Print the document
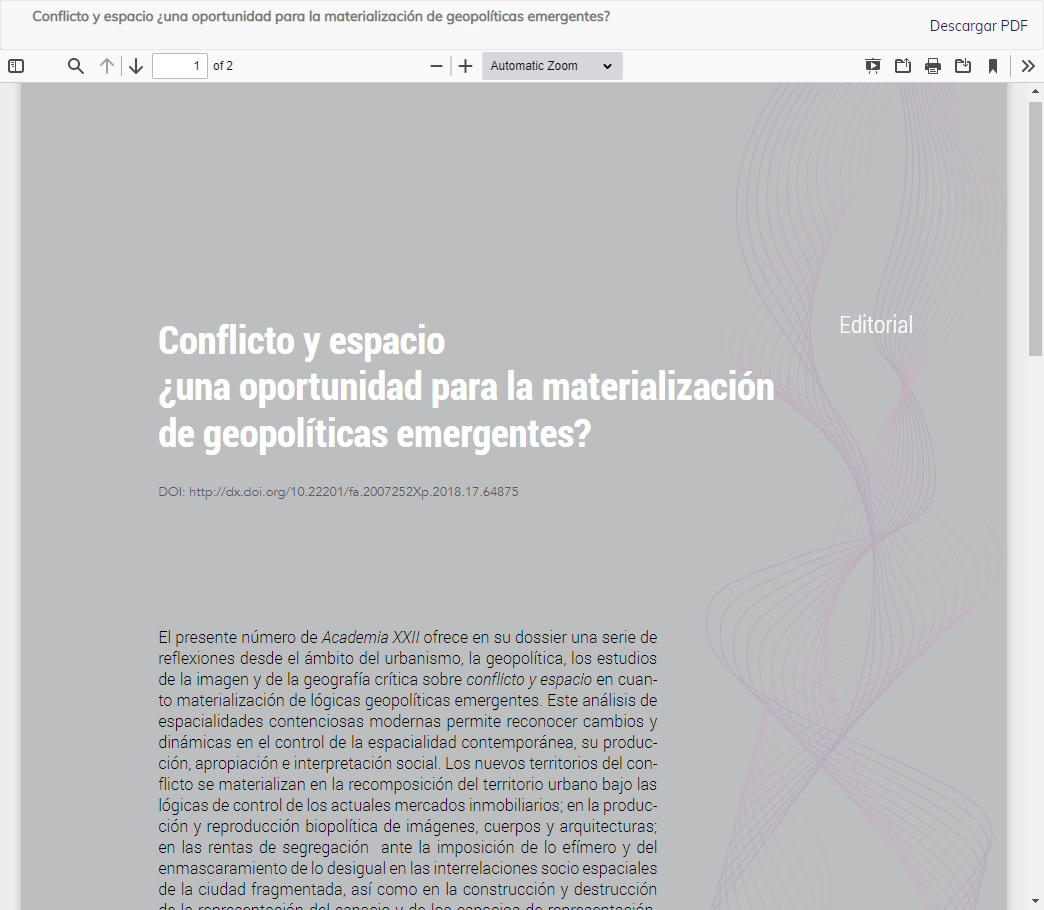The width and height of the screenshot is (1044, 910). click(933, 66)
